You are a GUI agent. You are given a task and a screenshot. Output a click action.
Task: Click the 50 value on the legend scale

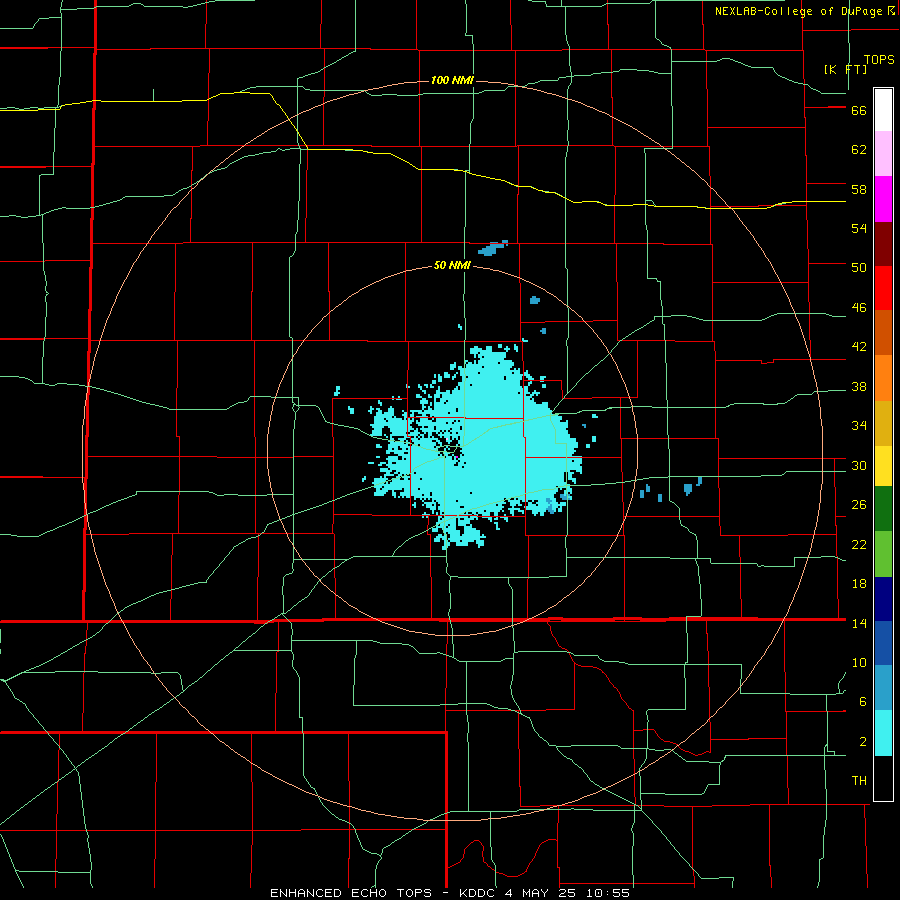859,268
